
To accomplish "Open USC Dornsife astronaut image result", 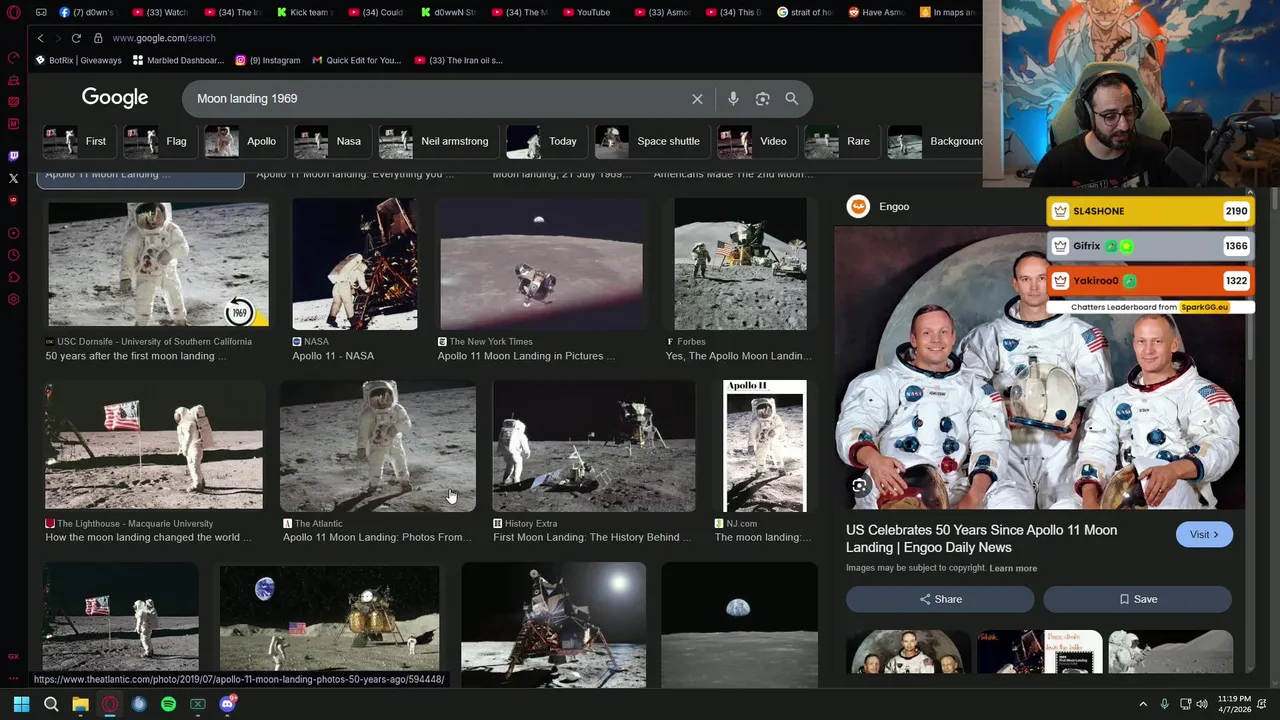I will (158, 264).
